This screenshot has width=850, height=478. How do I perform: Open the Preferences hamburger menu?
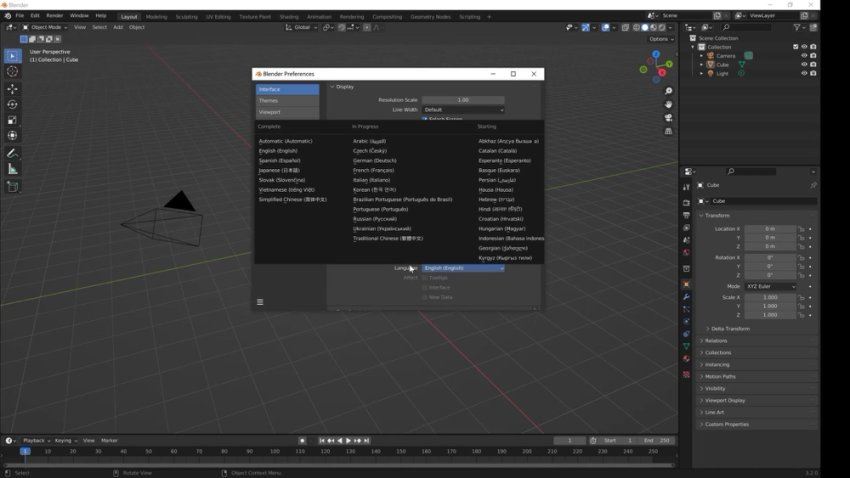coord(260,302)
